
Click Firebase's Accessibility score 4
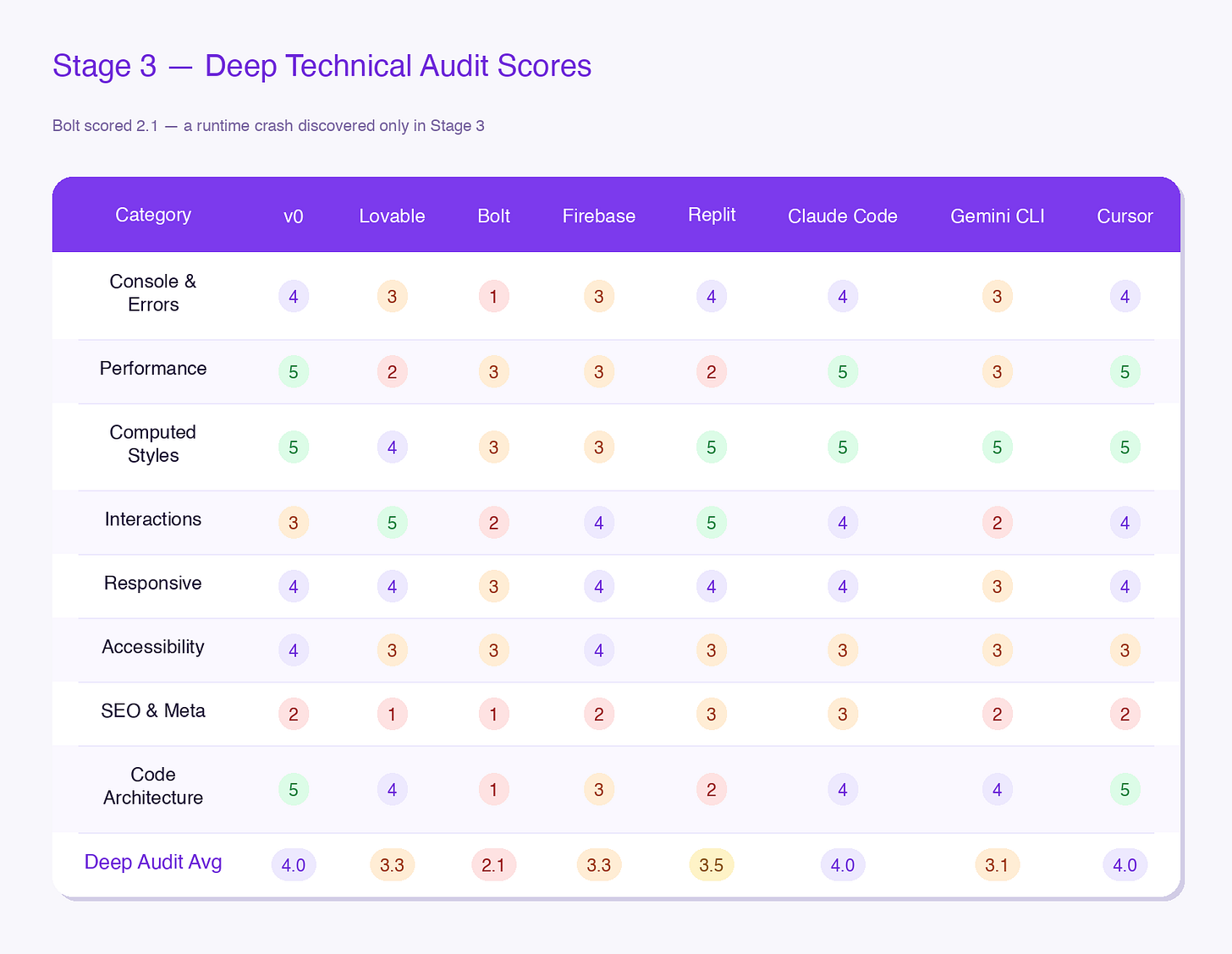pos(599,650)
